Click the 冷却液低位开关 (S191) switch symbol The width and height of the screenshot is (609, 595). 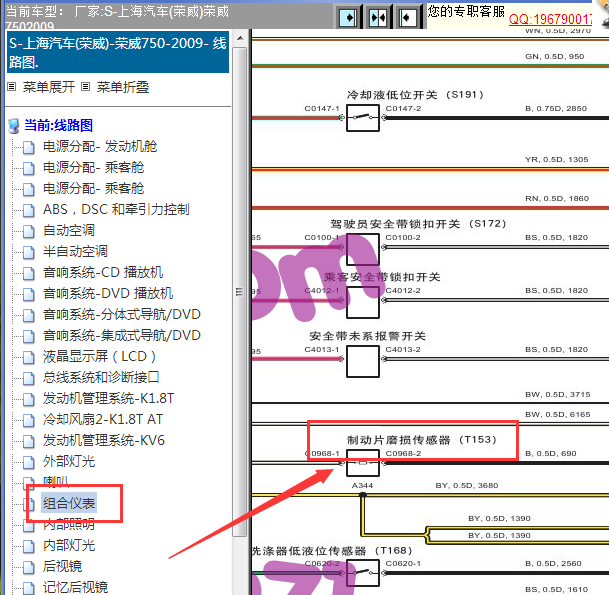[x=363, y=118]
